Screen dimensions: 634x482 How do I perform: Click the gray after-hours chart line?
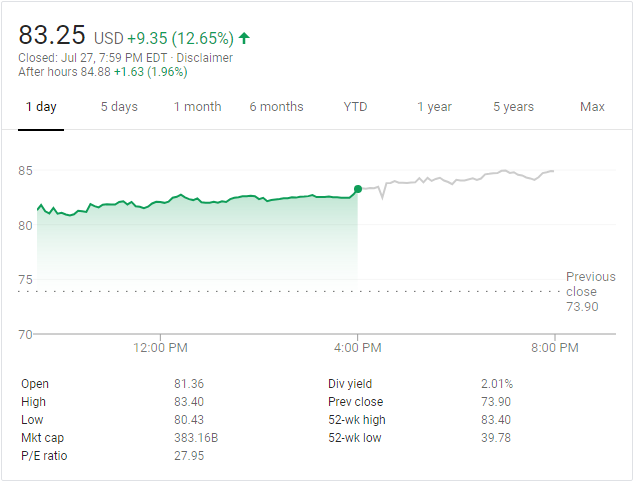(460, 179)
